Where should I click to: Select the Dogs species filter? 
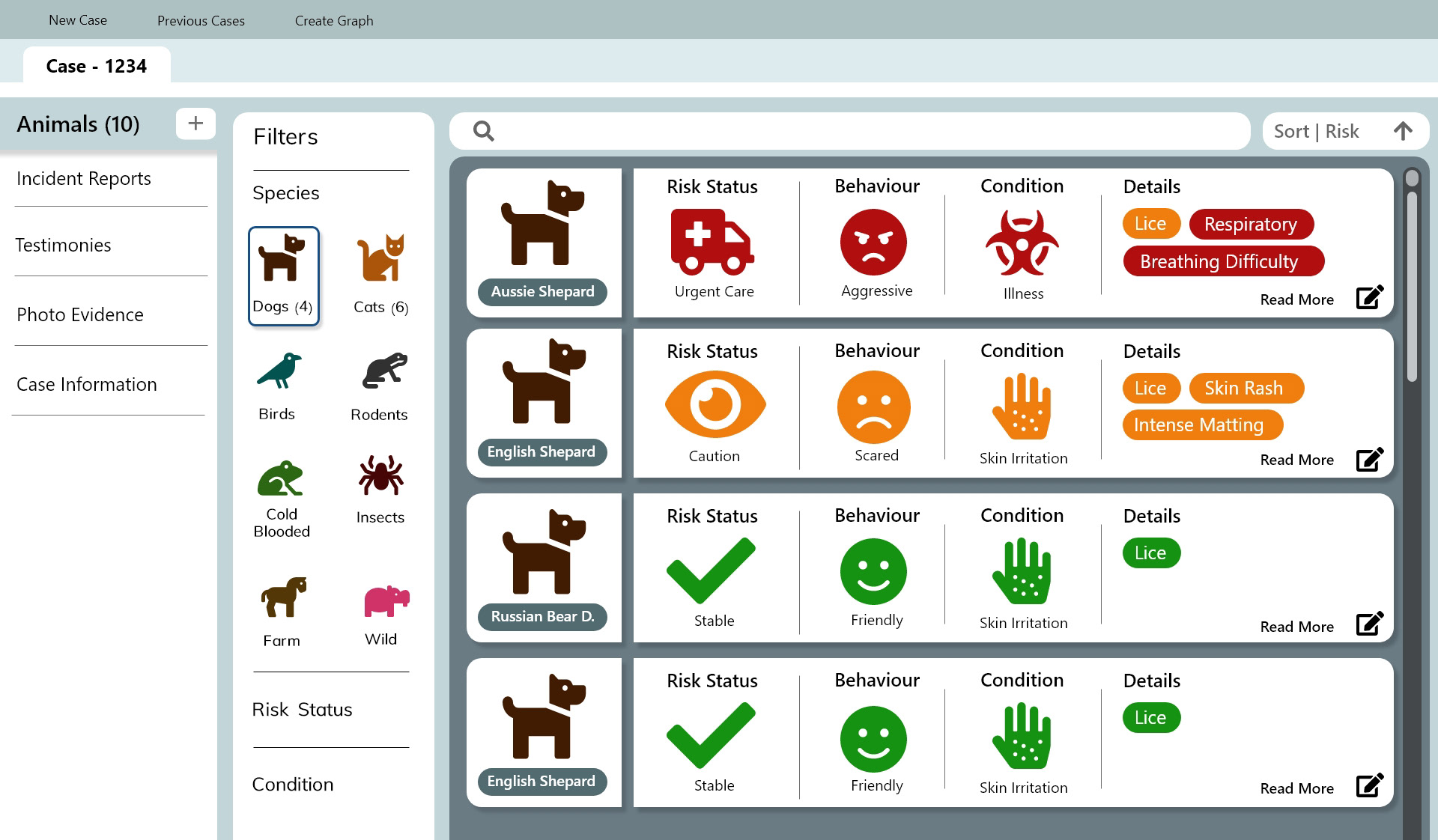(x=283, y=276)
